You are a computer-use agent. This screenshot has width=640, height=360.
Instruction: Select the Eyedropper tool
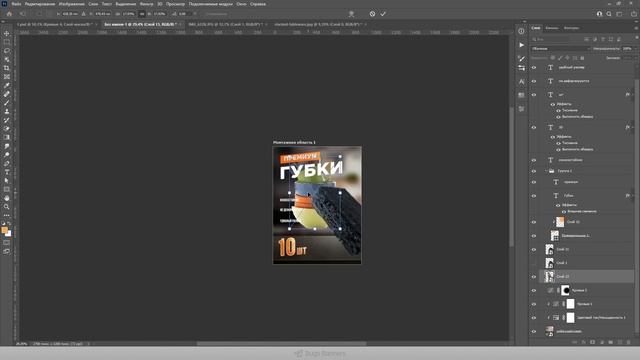pos(7,85)
